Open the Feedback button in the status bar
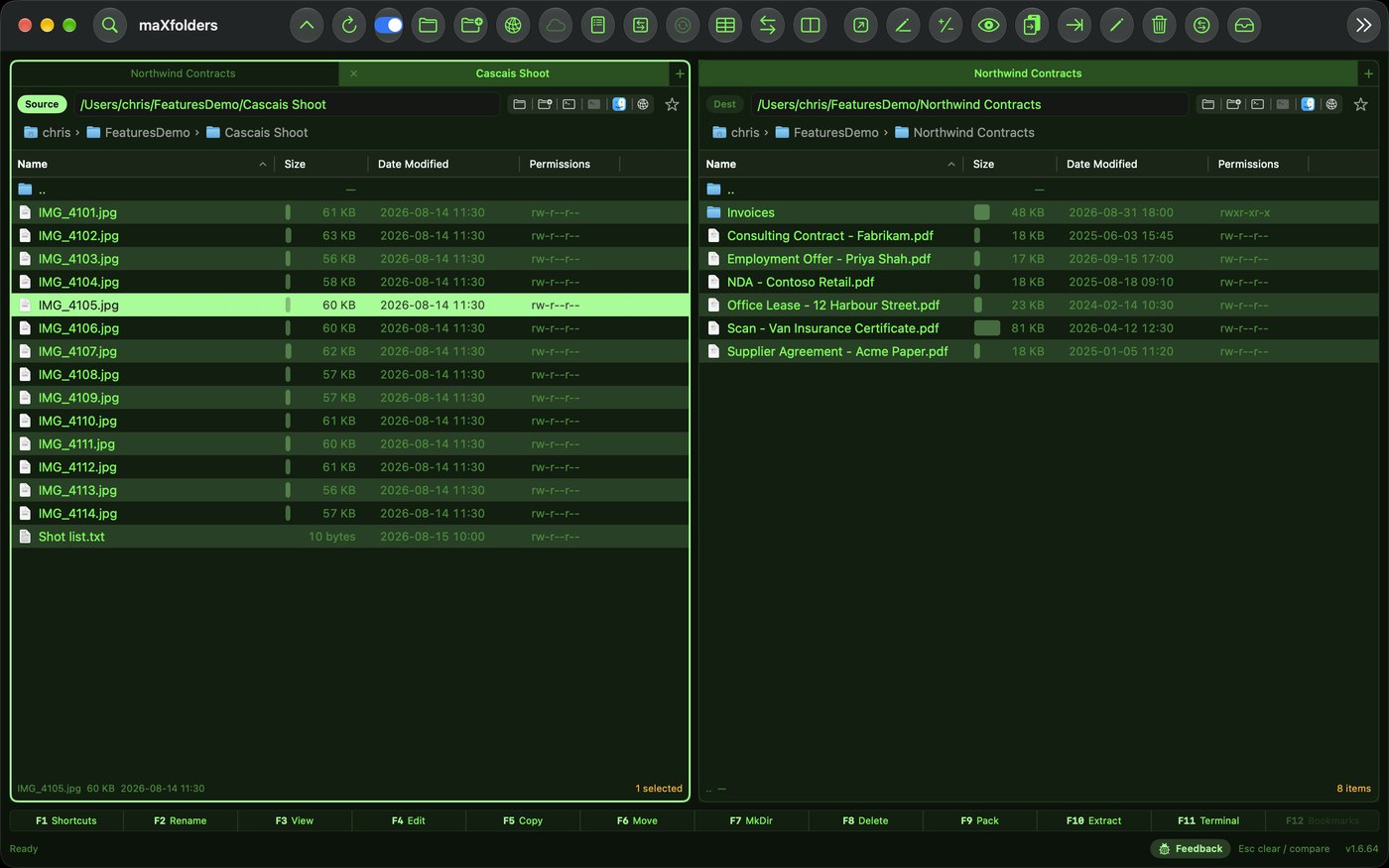The height and width of the screenshot is (868, 1389). click(1191, 848)
